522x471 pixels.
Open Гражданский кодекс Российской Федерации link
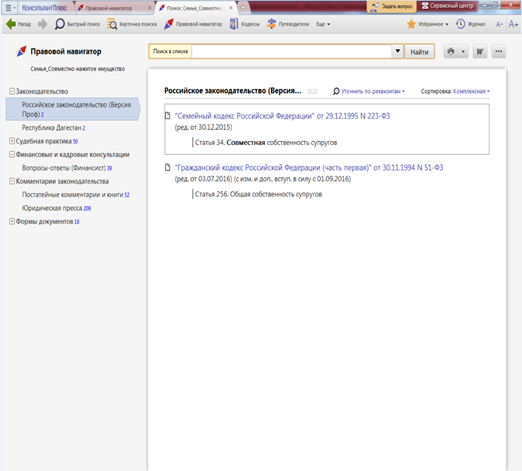309,167
